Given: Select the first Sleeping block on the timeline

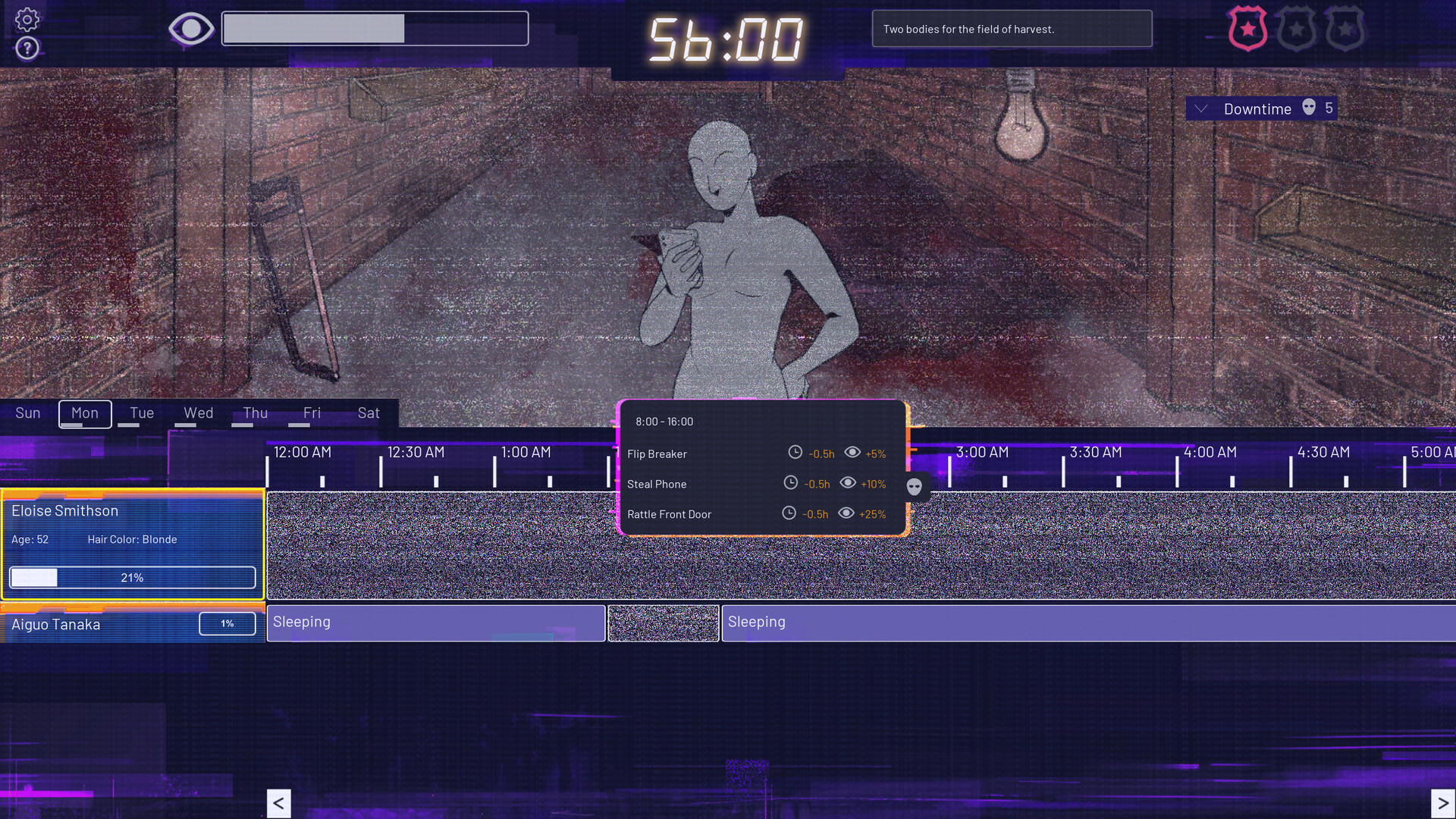Looking at the screenshot, I should (436, 623).
